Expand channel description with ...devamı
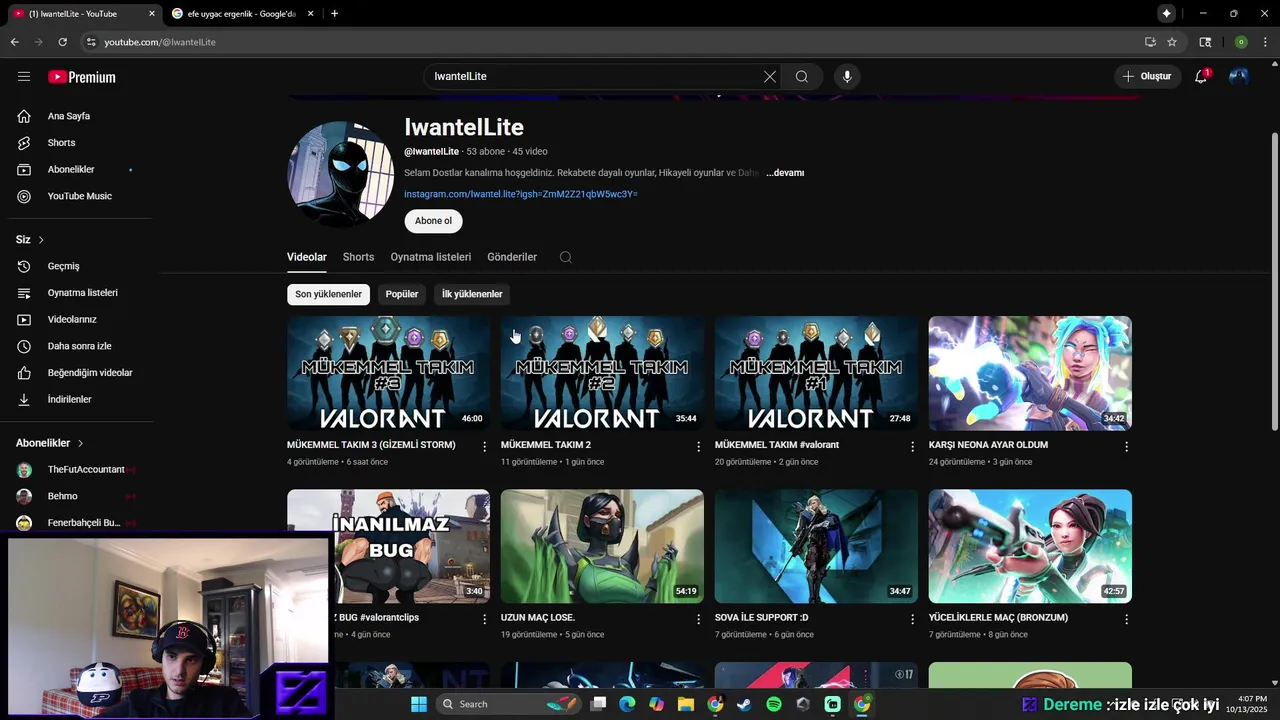 tap(785, 173)
